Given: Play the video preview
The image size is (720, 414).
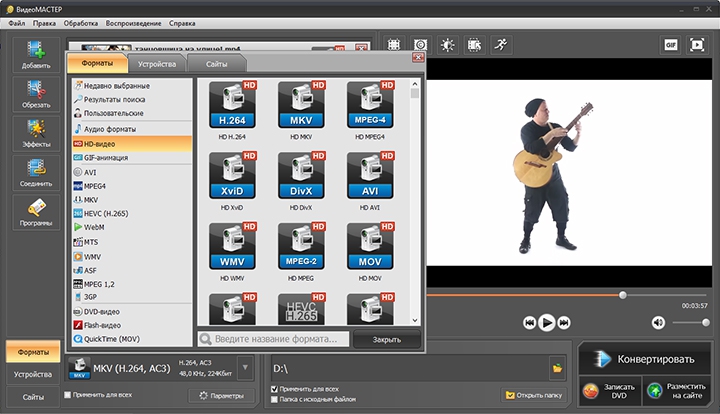Looking at the screenshot, I should (546, 323).
